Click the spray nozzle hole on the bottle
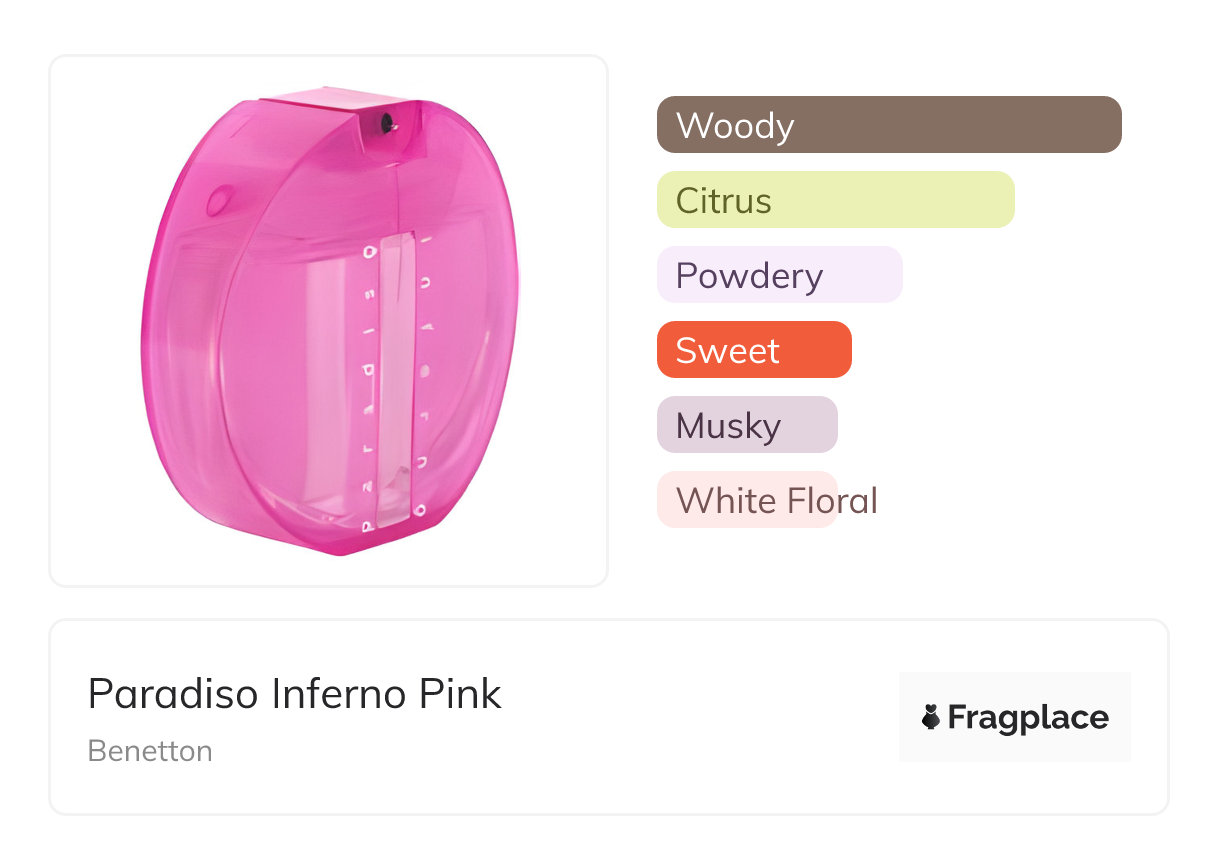Image resolution: width=1218 pixels, height=864 pixels. click(387, 123)
